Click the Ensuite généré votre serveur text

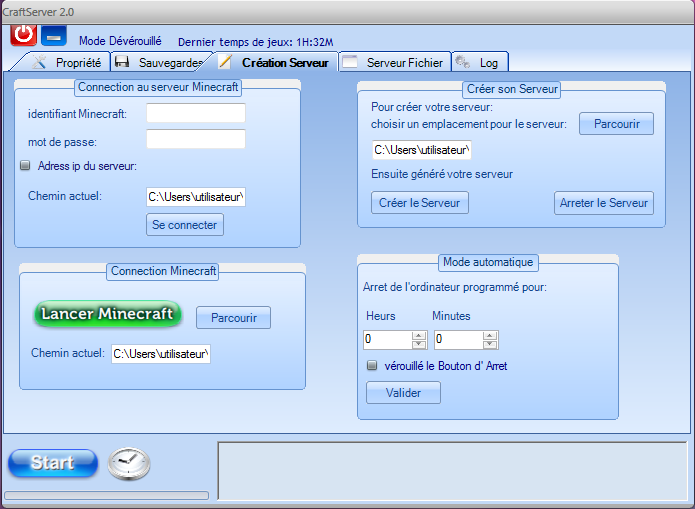pos(442,174)
